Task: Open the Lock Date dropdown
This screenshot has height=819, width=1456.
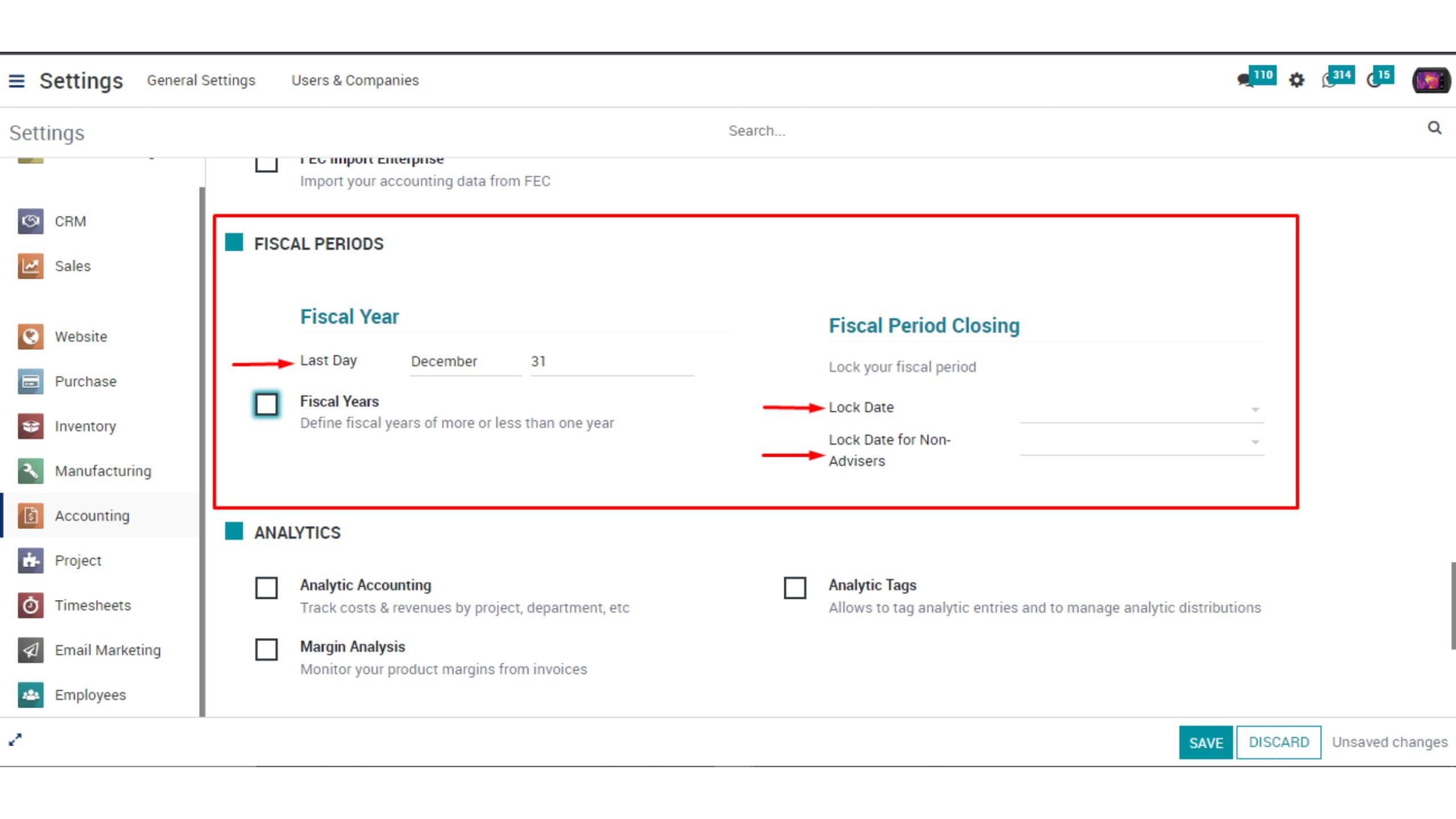Action: [x=1142, y=409]
